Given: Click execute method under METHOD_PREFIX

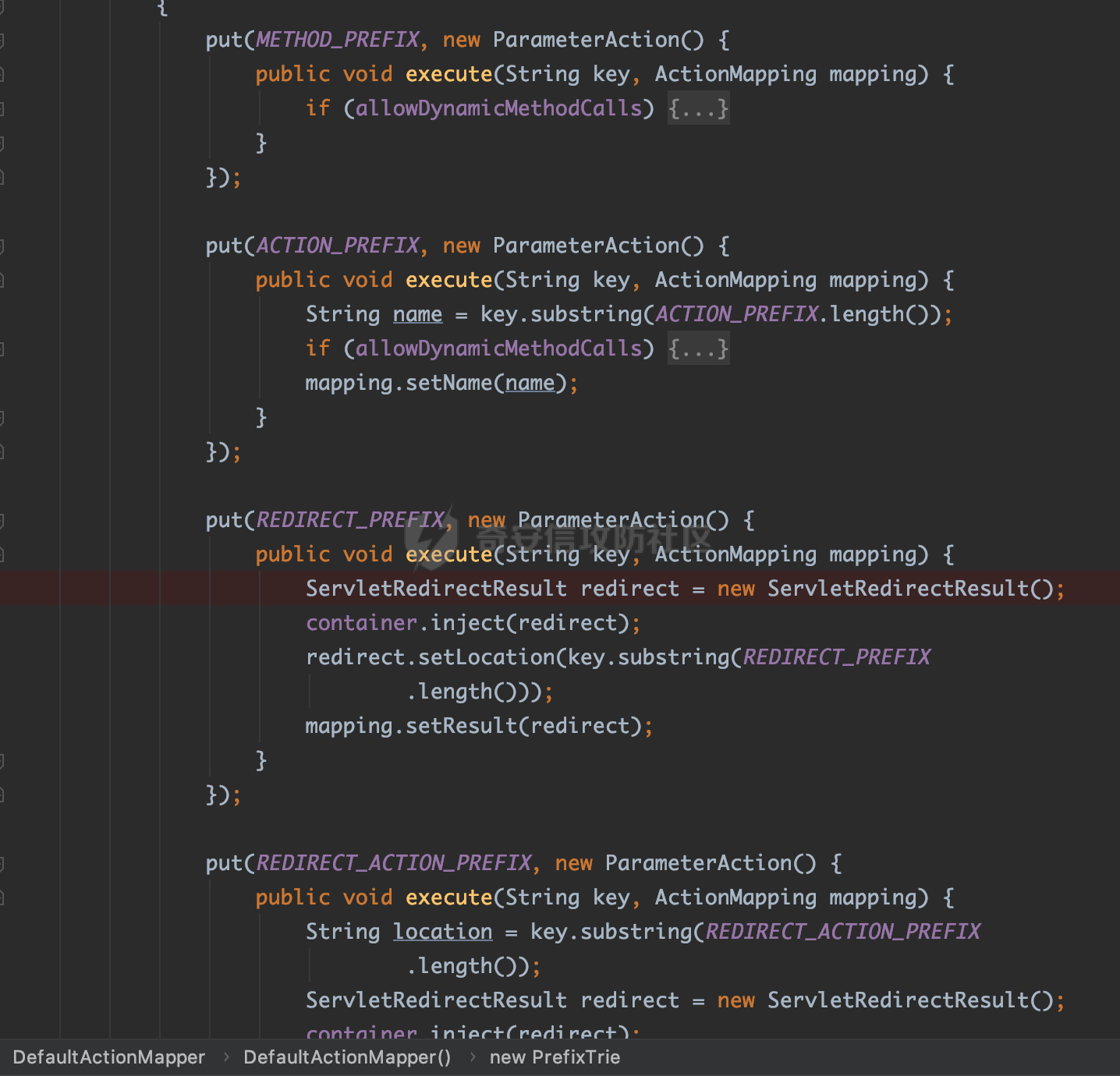Looking at the screenshot, I should 448,74.
